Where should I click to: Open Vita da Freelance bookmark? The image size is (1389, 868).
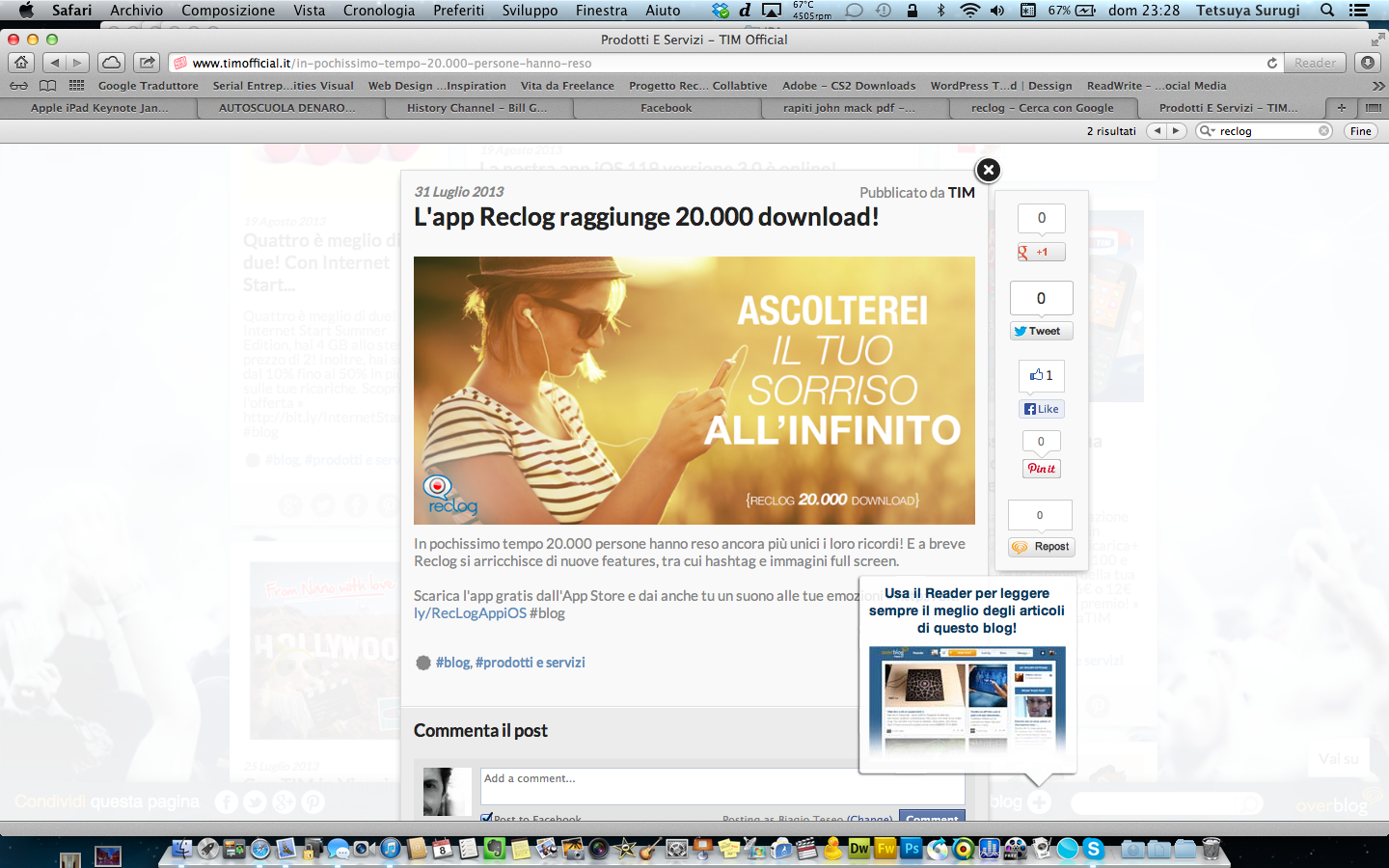tap(567, 86)
